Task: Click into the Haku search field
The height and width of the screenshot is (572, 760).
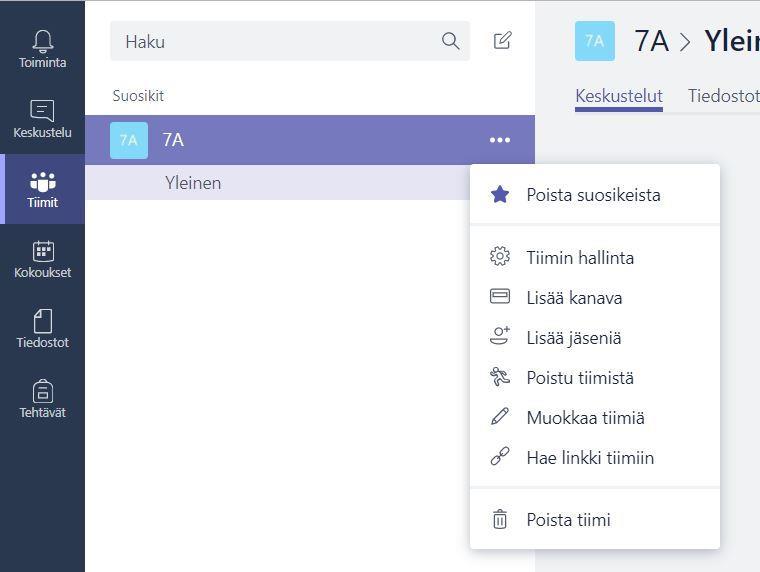Action: point(290,41)
